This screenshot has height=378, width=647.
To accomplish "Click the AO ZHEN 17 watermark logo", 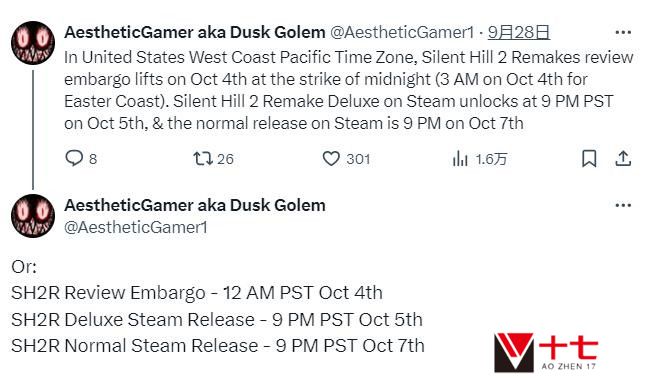I will [x=545, y=352].
